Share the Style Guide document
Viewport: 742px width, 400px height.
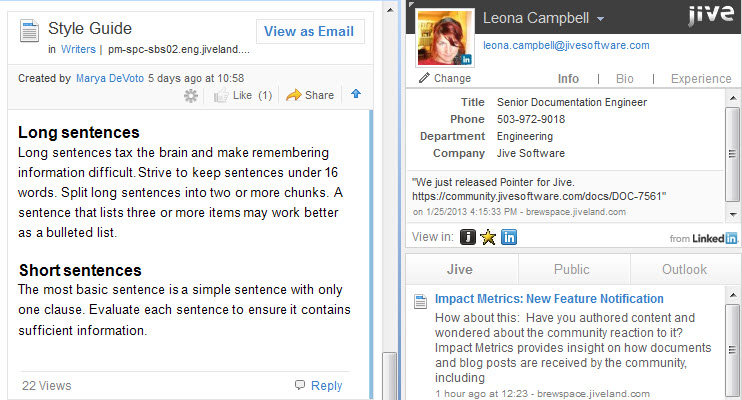(310, 95)
